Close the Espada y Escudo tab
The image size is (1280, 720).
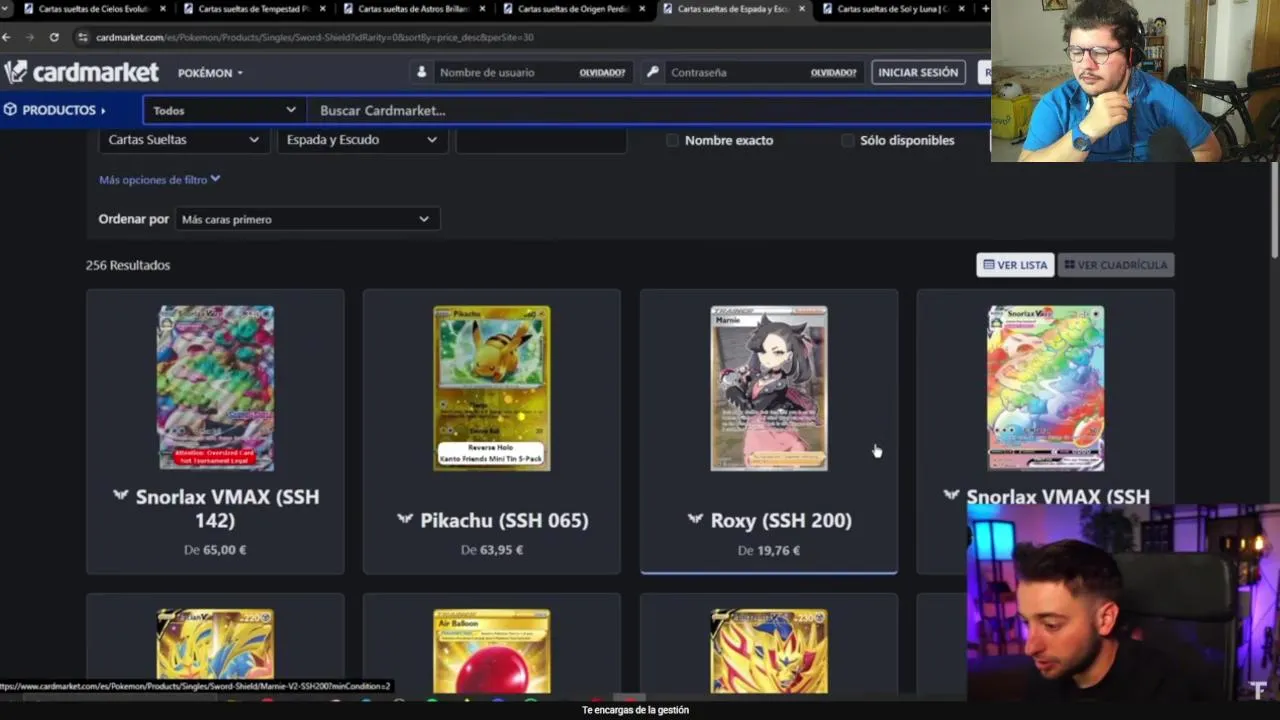pyautogui.click(x=802, y=9)
